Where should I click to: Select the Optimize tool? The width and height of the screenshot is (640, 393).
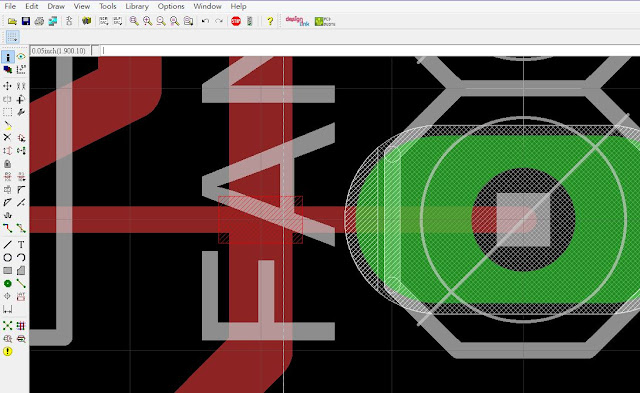point(21,202)
